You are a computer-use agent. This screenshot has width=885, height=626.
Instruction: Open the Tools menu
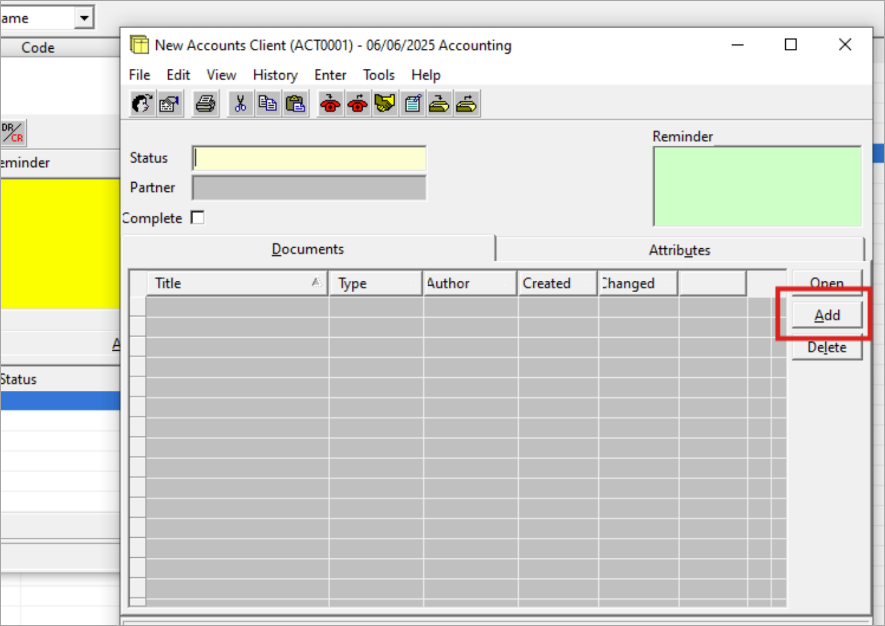[x=379, y=75]
